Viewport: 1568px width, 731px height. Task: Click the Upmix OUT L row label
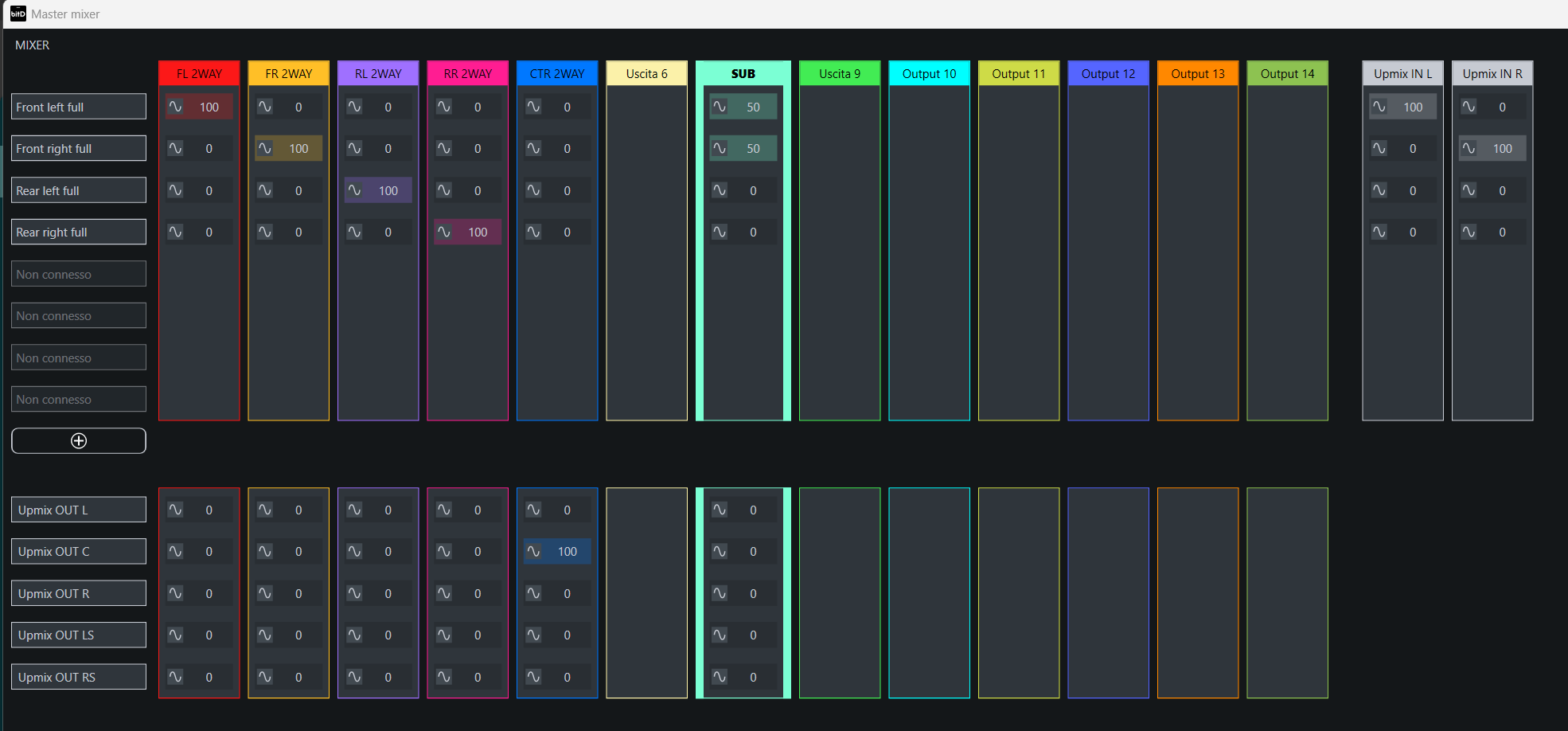[x=79, y=510]
